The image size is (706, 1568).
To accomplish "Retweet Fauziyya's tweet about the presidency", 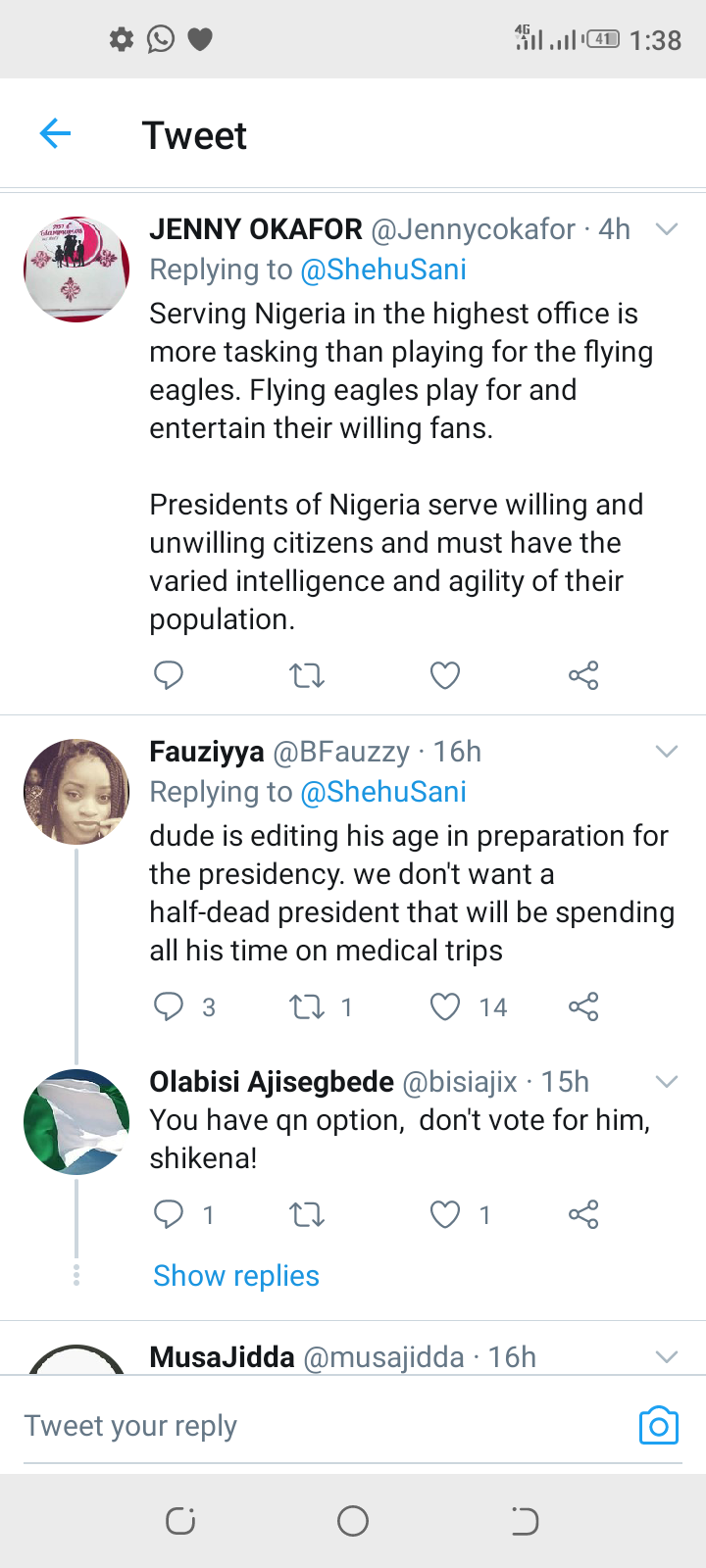I will pyautogui.click(x=307, y=1006).
